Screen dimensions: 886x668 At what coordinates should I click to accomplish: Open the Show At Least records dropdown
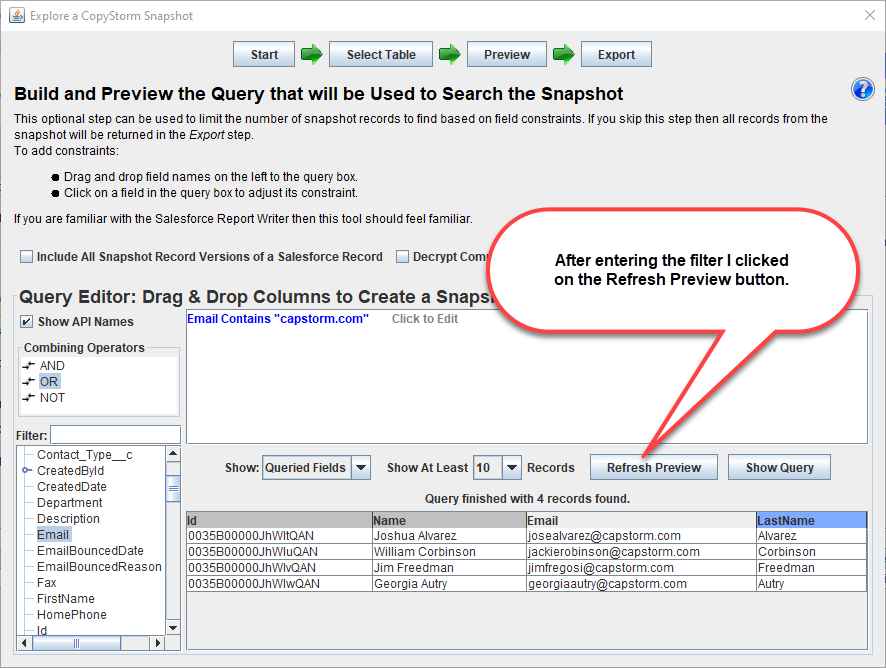[511, 467]
